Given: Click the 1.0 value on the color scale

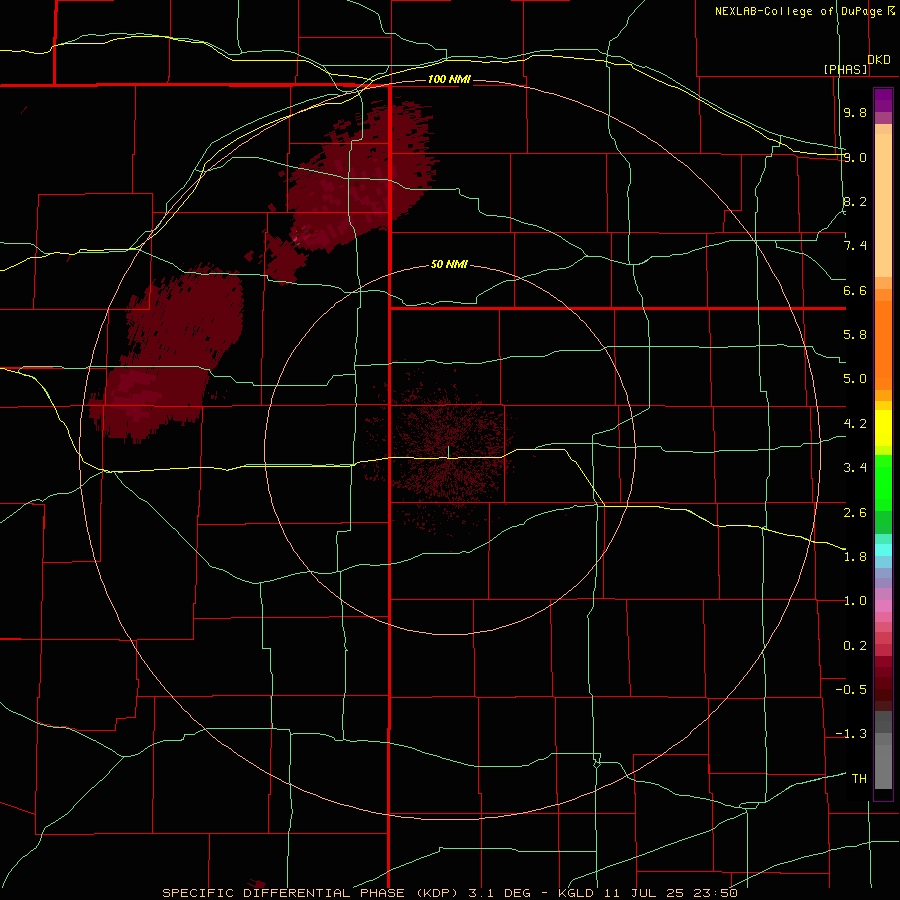Looking at the screenshot, I should (855, 601).
